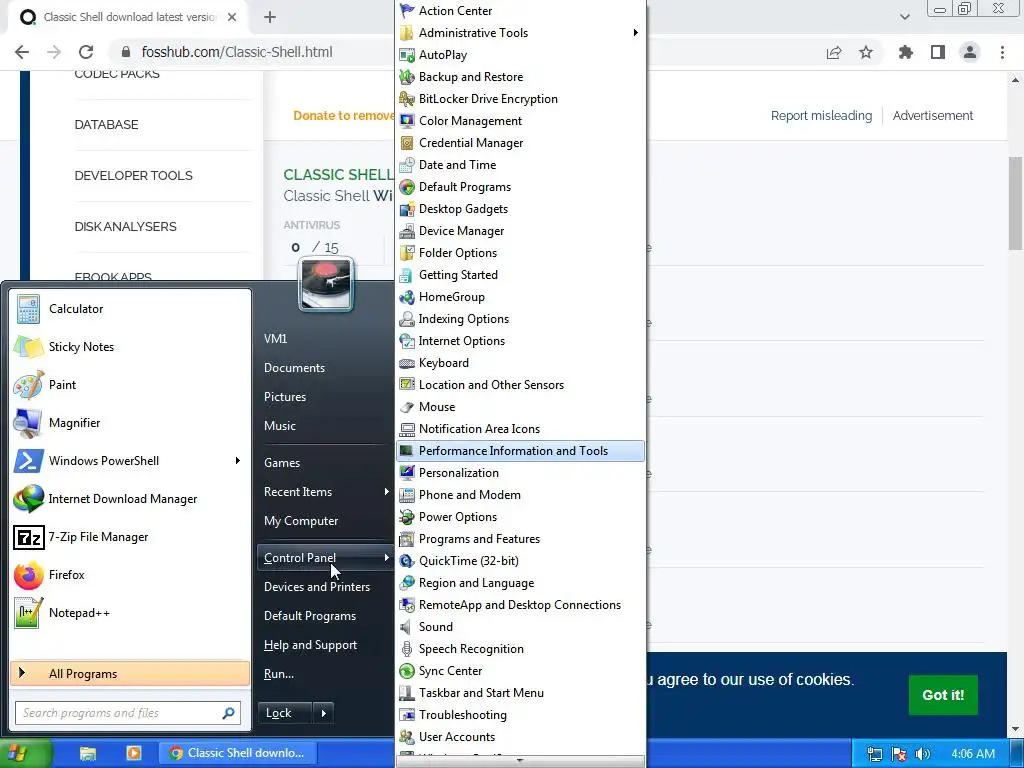Expand the Recent Items submenu arrow
1024x768 pixels.
pyautogui.click(x=387, y=492)
